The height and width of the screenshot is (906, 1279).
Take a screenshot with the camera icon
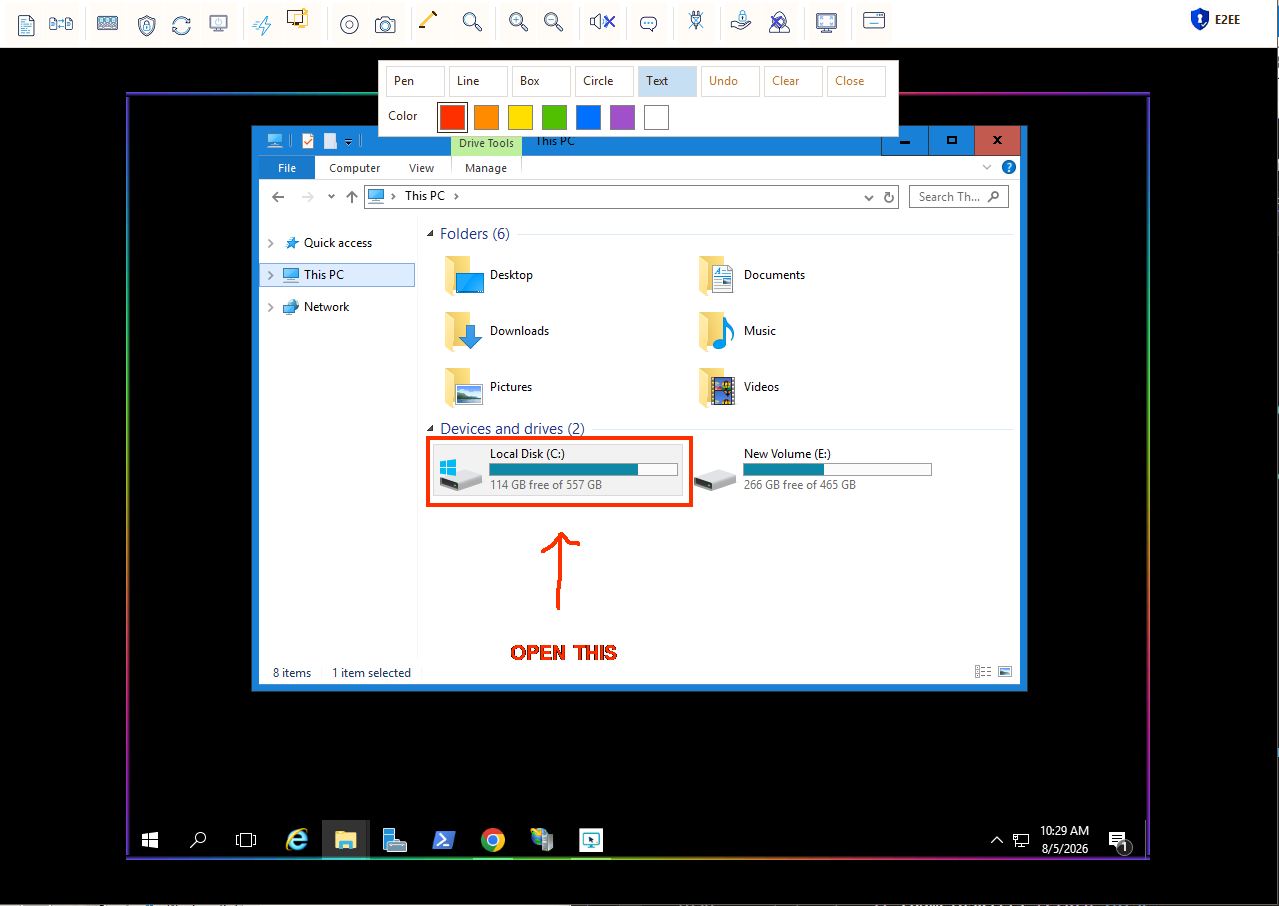pyautogui.click(x=384, y=24)
